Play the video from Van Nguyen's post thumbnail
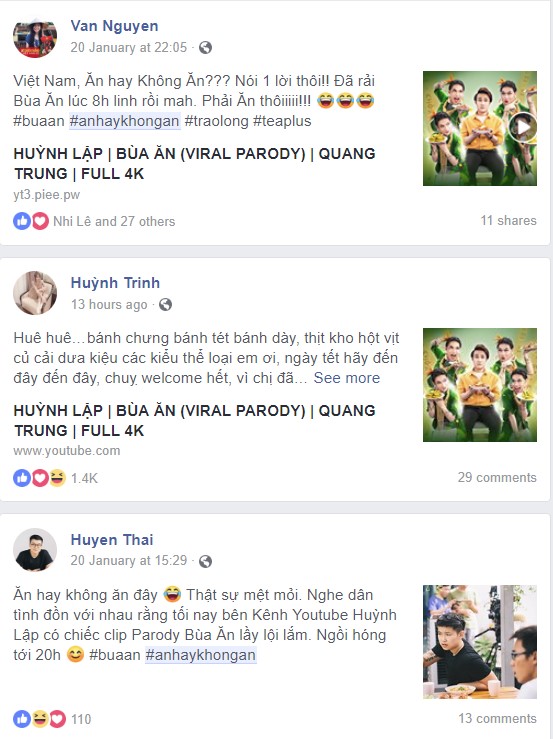553x739 pixels. pos(522,127)
